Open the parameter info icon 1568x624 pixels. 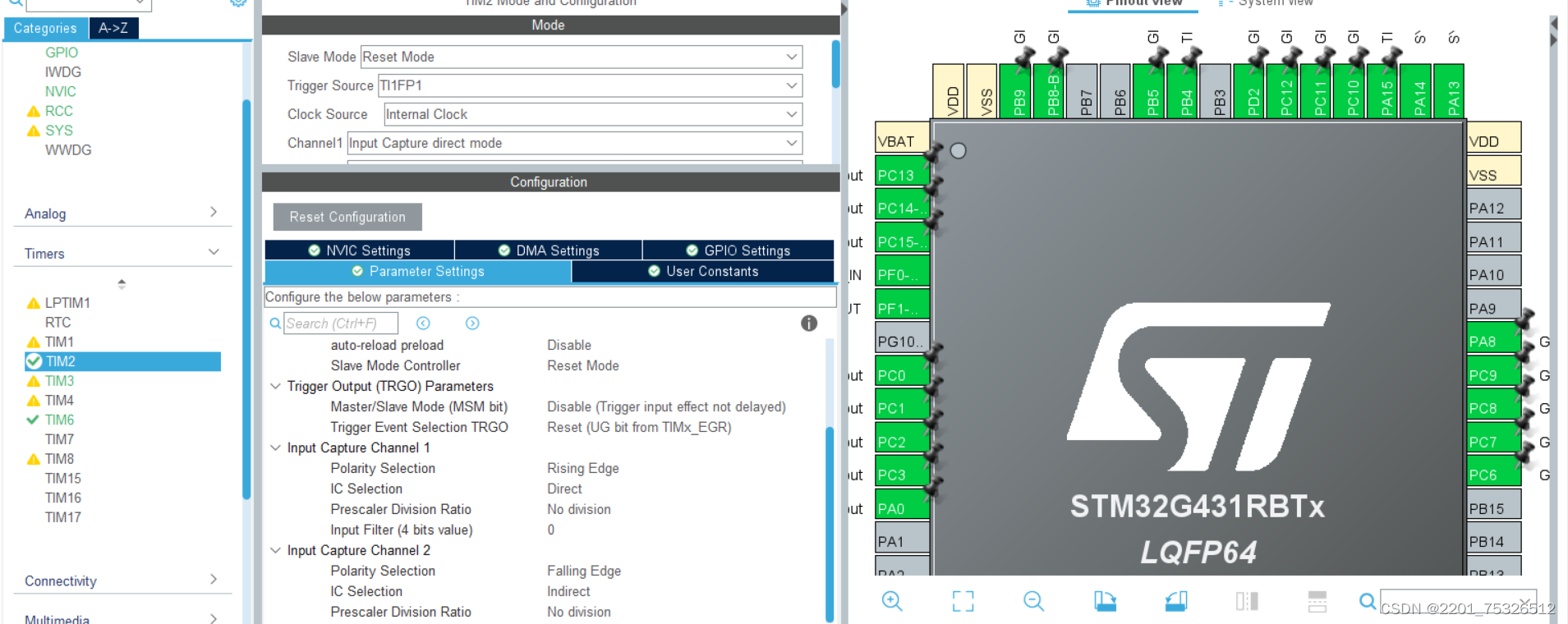coord(809,323)
